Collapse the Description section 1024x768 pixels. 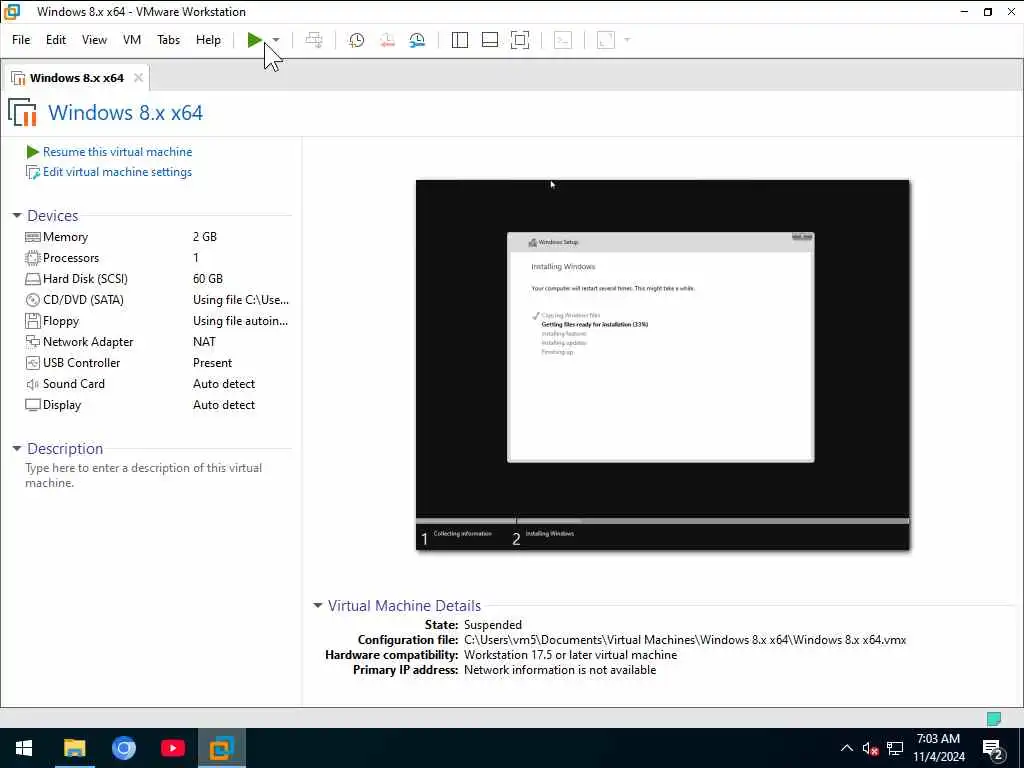(17, 449)
